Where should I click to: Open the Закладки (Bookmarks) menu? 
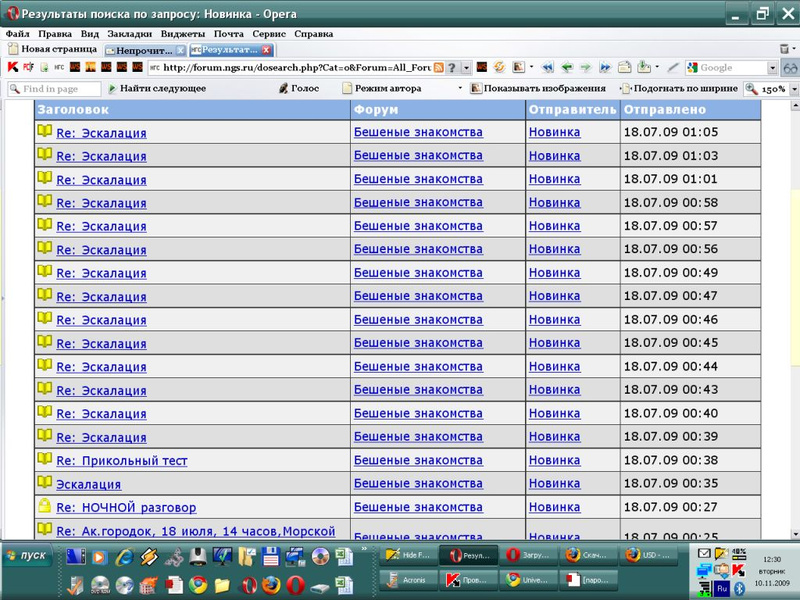(129, 33)
